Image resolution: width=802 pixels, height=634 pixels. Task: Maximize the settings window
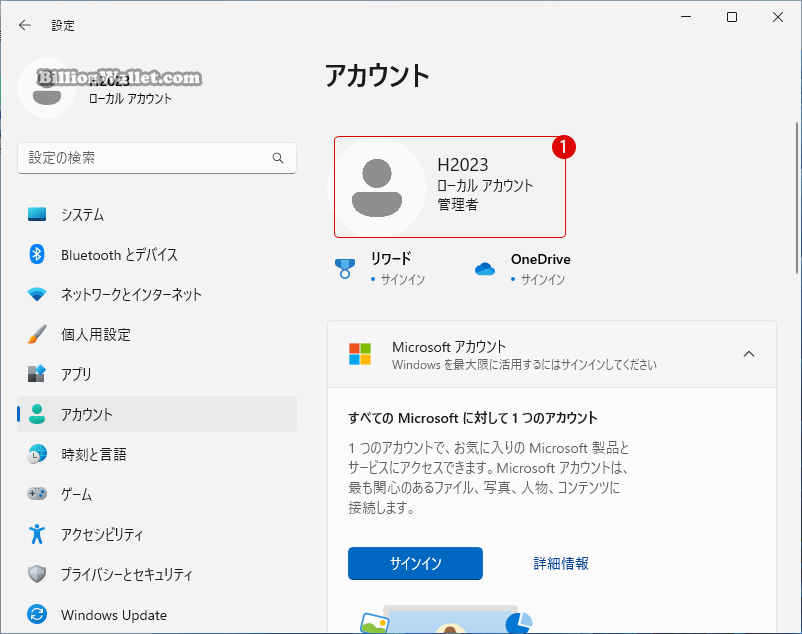tap(732, 17)
